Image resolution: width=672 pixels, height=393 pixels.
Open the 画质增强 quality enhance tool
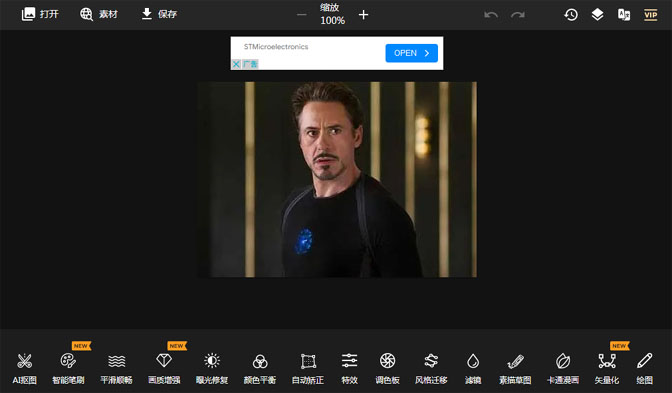pyautogui.click(x=164, y=368)
